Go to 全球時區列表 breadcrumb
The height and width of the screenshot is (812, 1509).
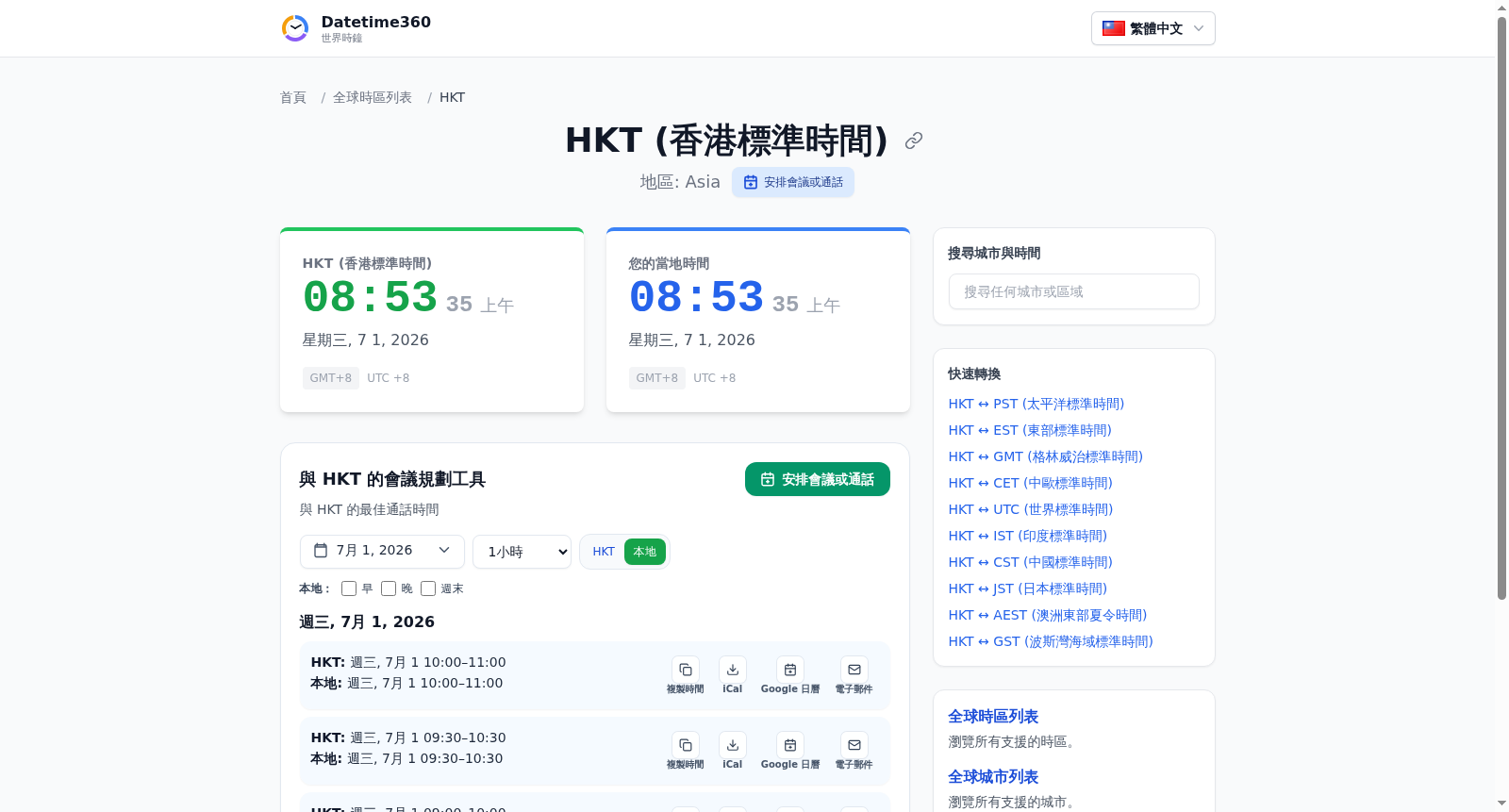pos(373,97)
